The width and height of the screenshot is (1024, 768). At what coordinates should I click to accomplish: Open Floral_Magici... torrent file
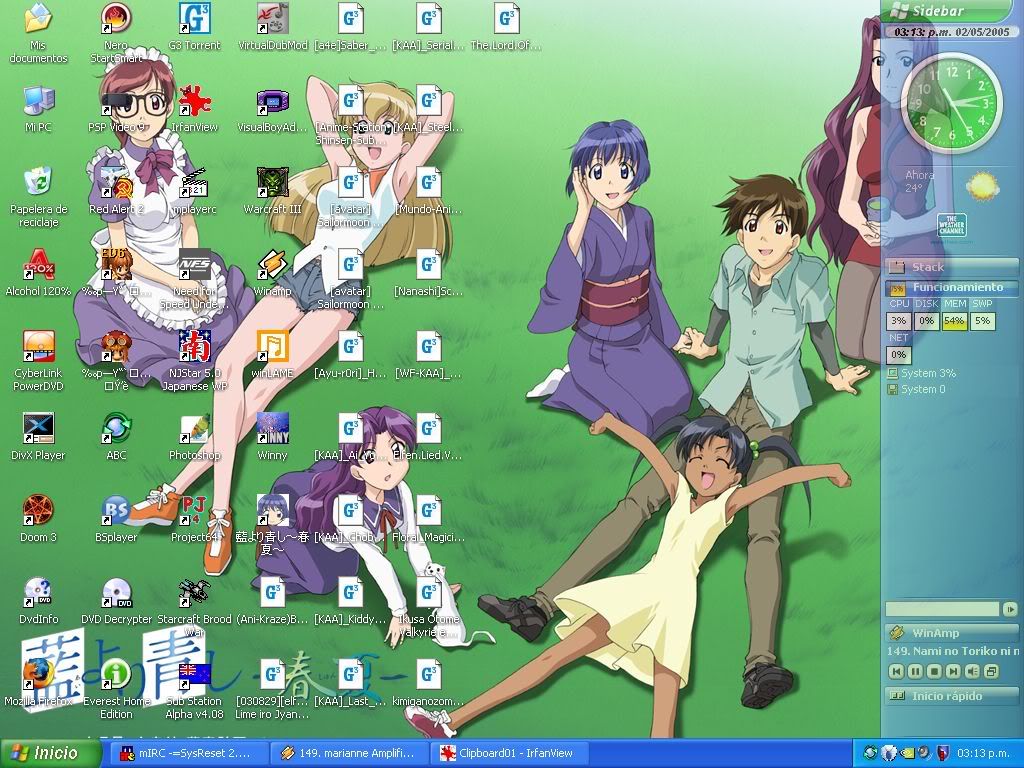click(428, 511)
